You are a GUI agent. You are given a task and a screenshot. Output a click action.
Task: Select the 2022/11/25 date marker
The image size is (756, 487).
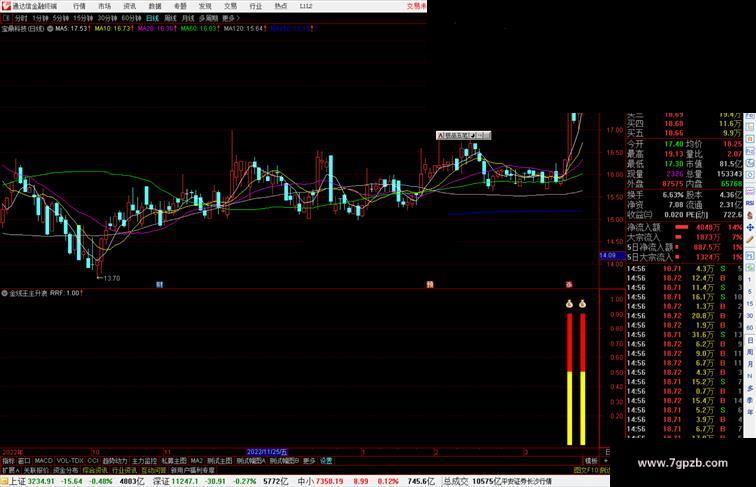point(267,452)
